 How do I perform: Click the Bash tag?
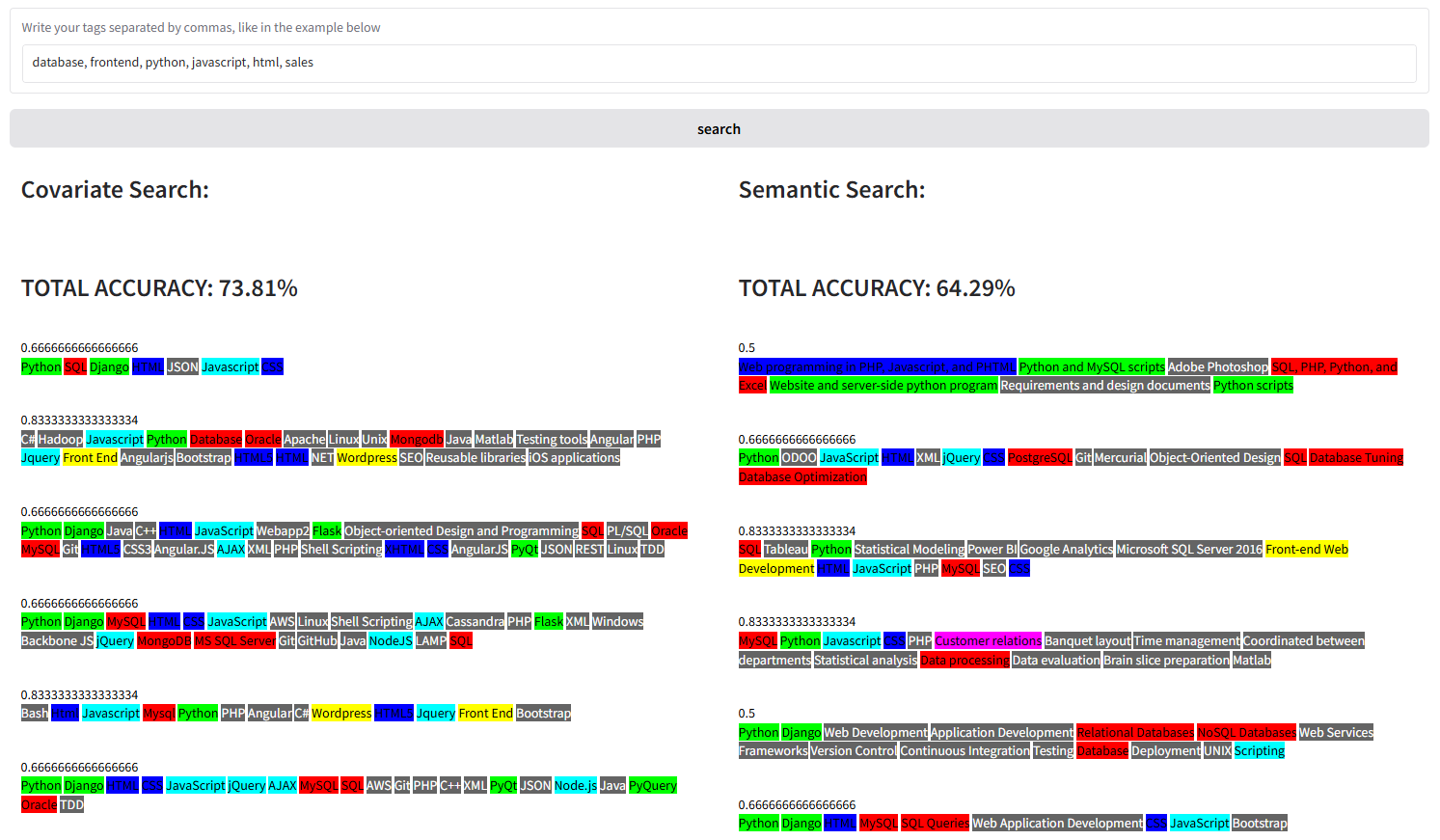[x=35, y=714]
